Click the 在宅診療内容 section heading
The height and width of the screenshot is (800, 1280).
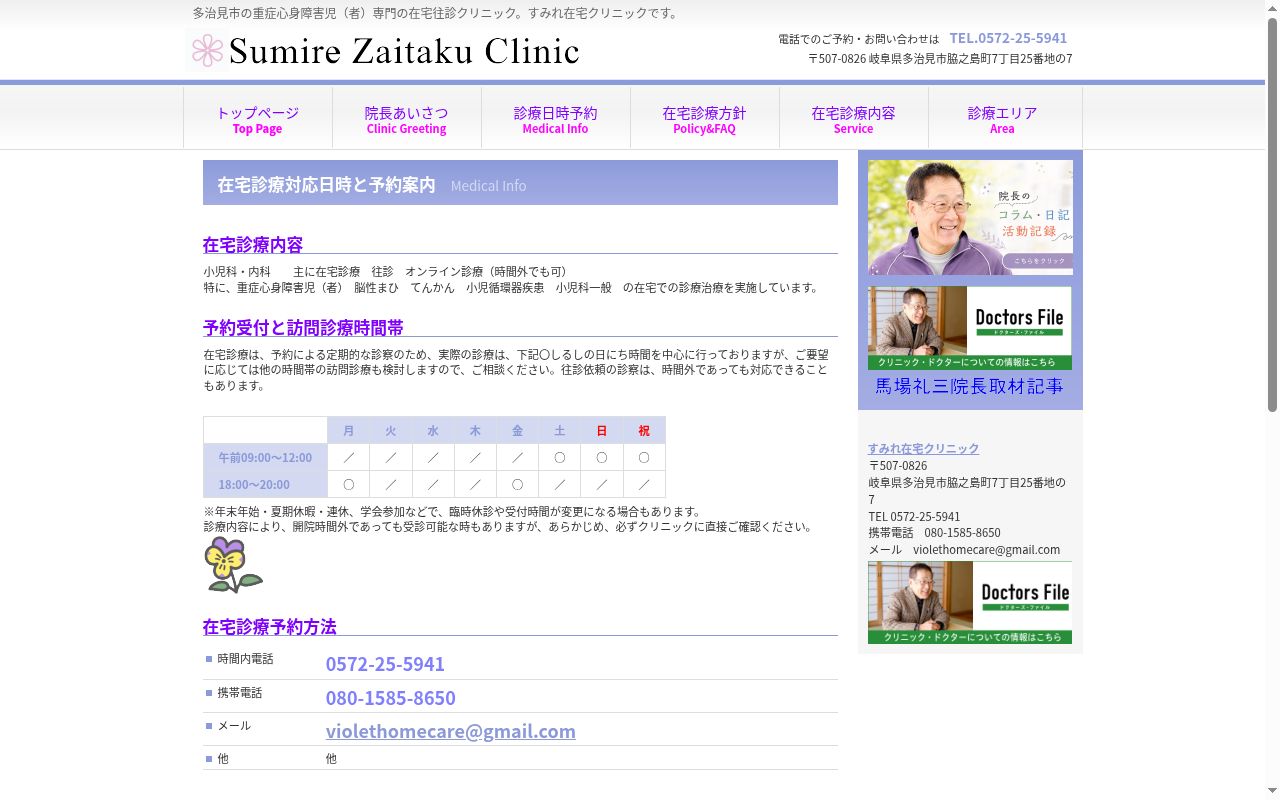click(253, 245)
